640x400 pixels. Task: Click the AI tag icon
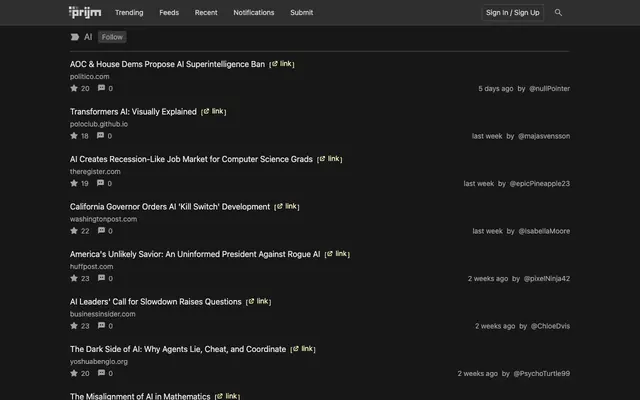tap(75, 37)
